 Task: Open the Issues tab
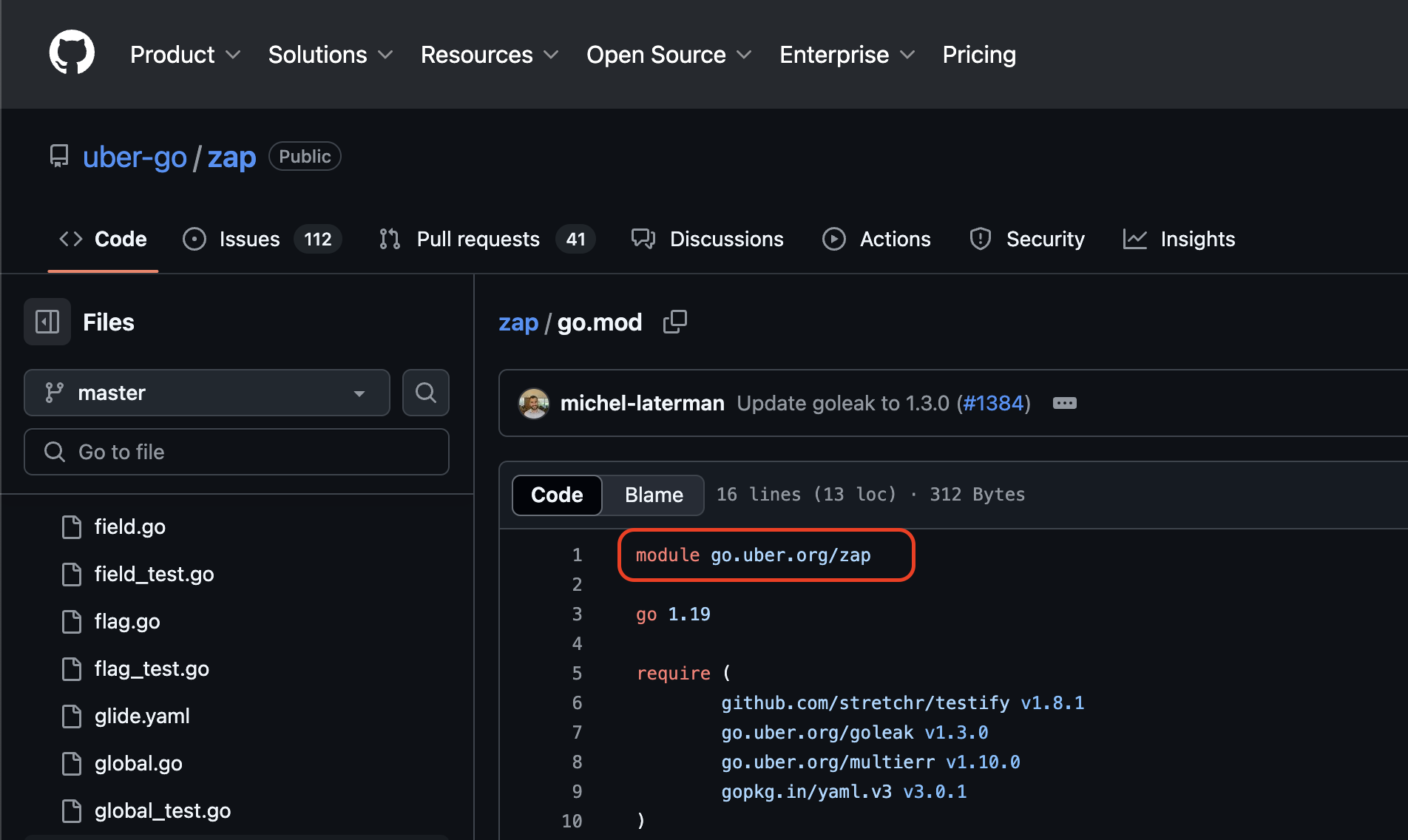(x=262, y=239)
